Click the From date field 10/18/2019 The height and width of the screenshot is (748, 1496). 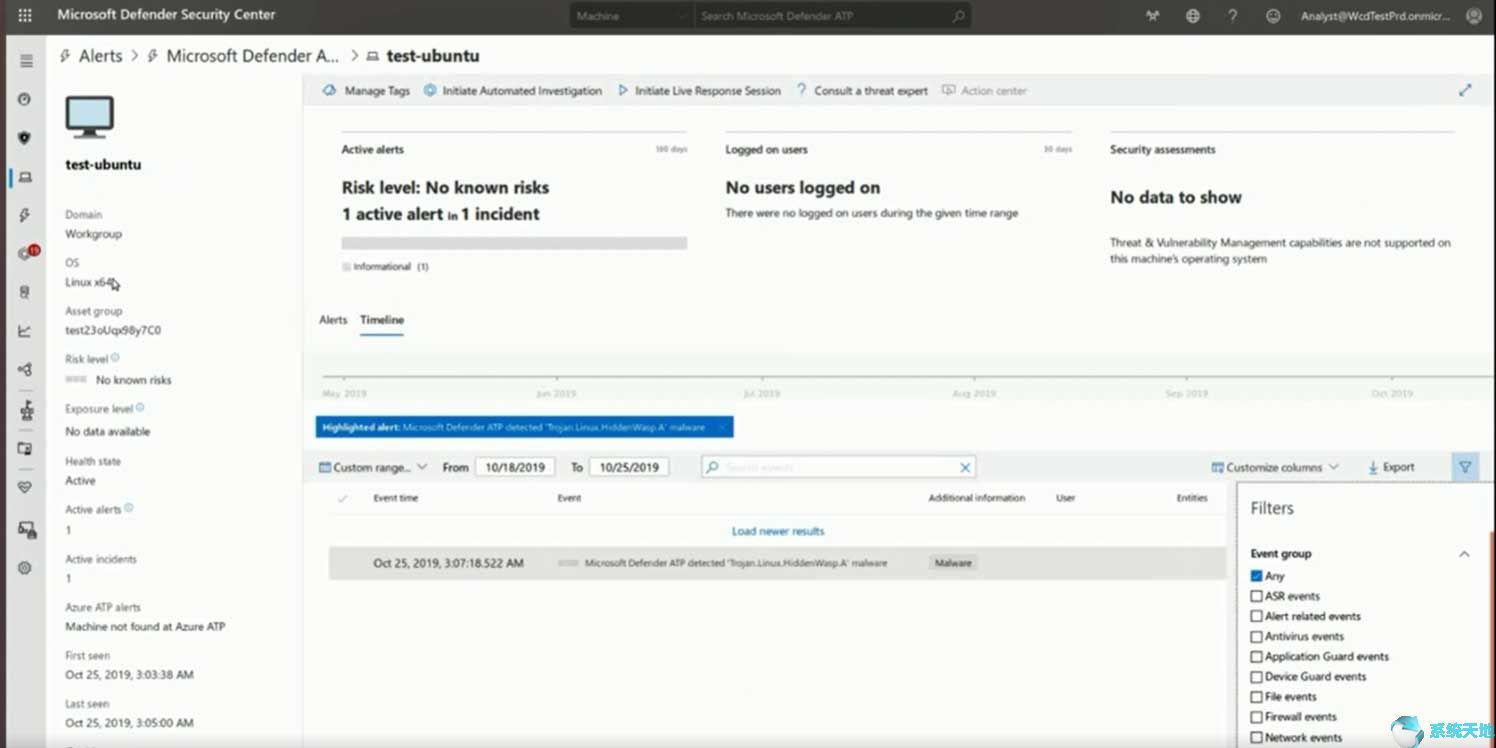[514, 467]
